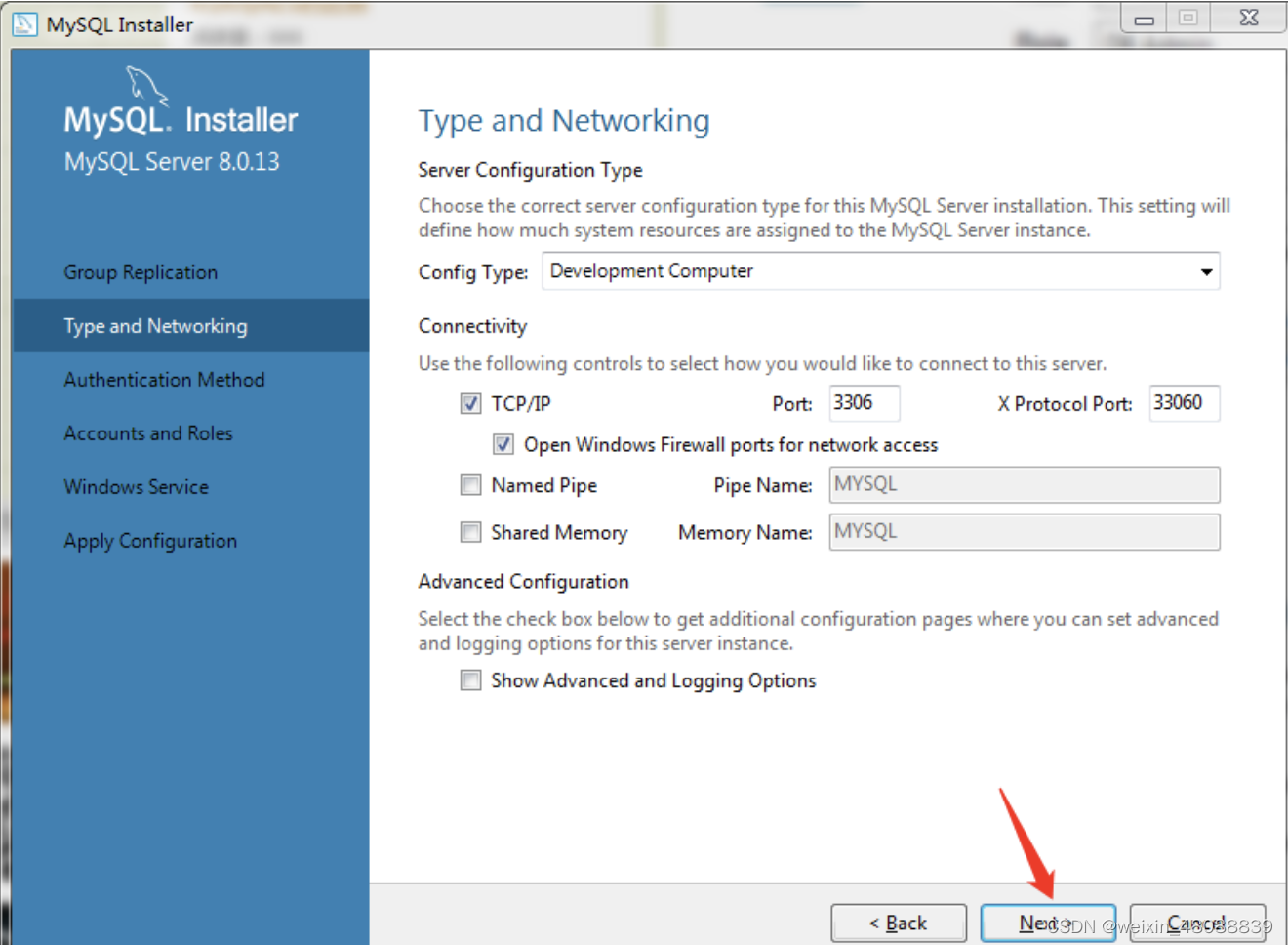The image size is (1288, 945).
Task: Enable the Shared Memory checkbox
Action: coord(470,532)
